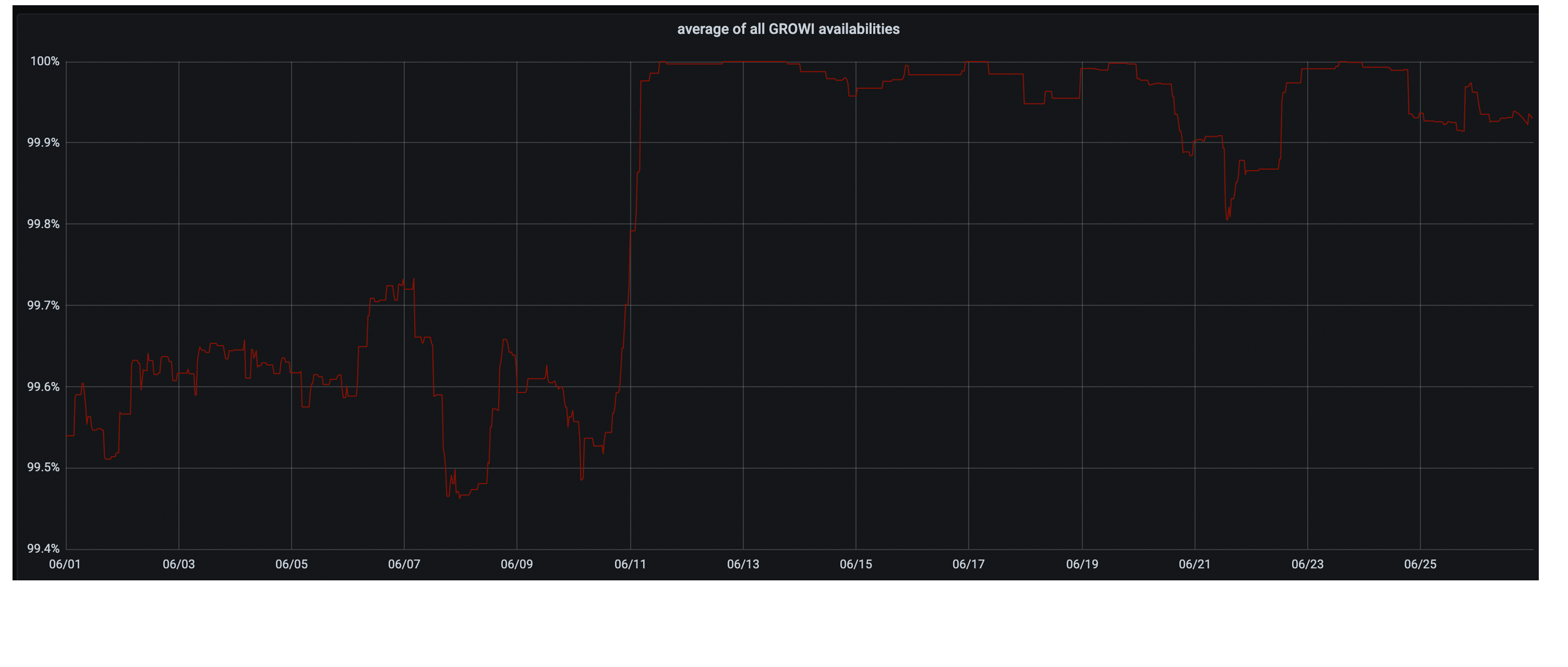Click the 99.6% y-axis label

click(x=43, y=387)
